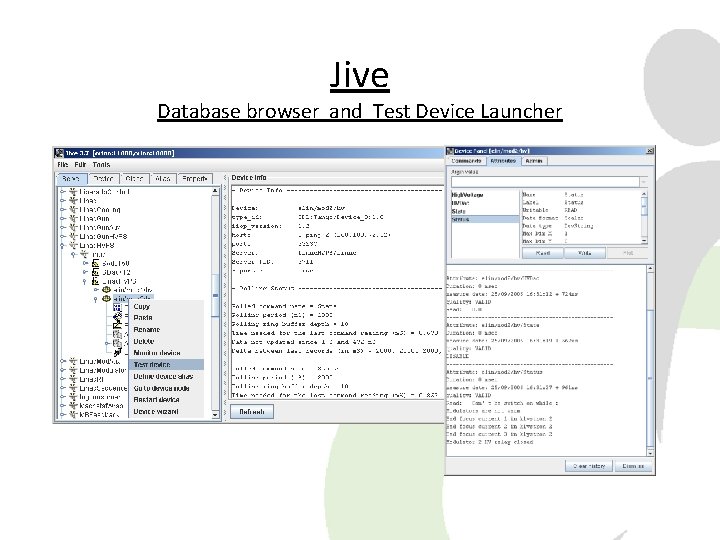
Task: Click Refresh button under Device Info
Action: (252, 411)
